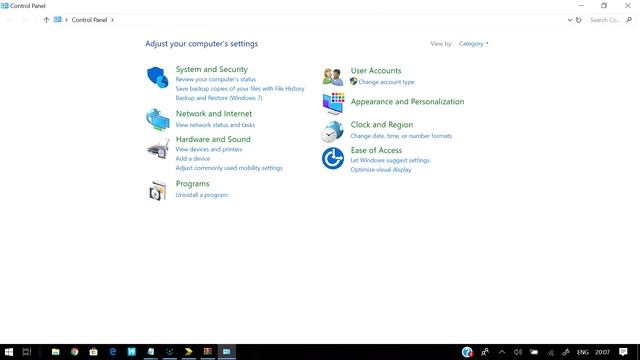640x360 pixels.
Task: Click the Control Panel breadcrumb text
Action: 89,20
